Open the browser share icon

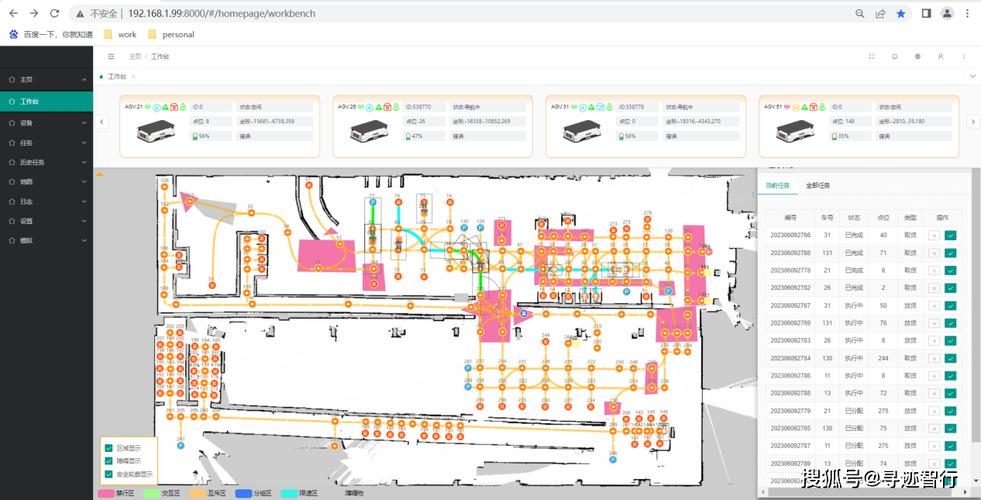pos(880,13)
